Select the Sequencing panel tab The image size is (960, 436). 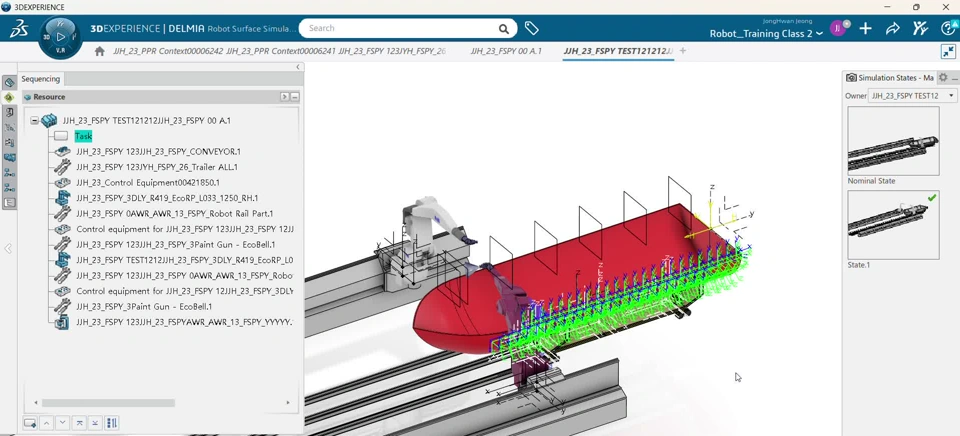[40, 78]
